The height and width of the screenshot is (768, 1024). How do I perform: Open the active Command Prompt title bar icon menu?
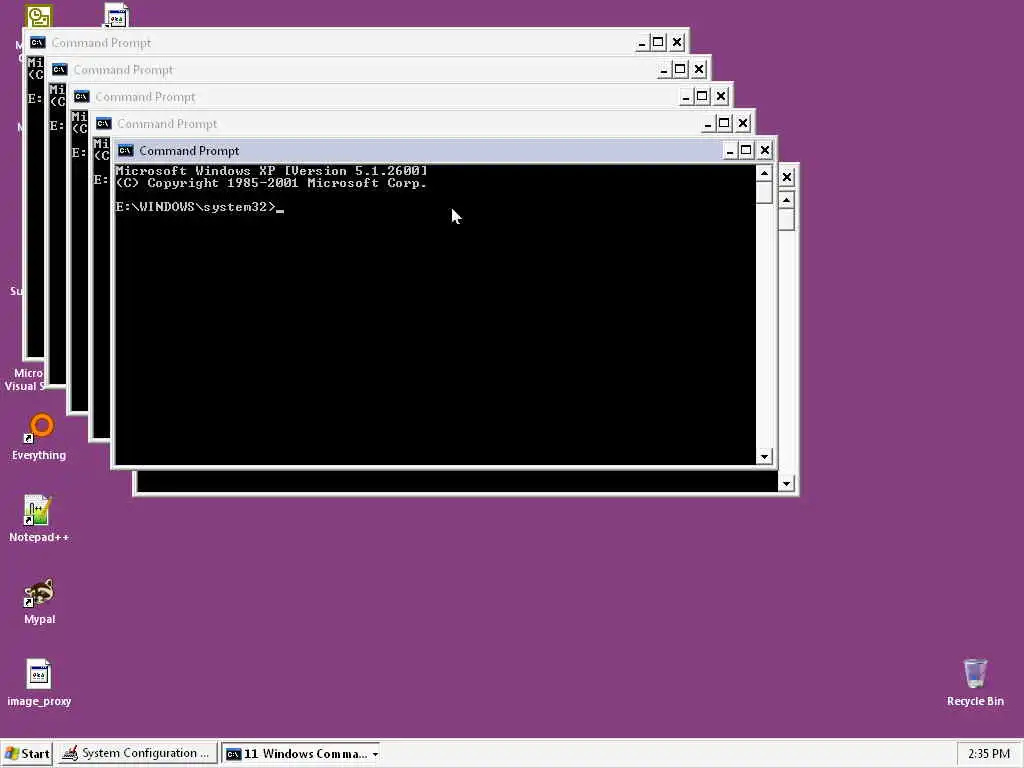coord(125,151)
